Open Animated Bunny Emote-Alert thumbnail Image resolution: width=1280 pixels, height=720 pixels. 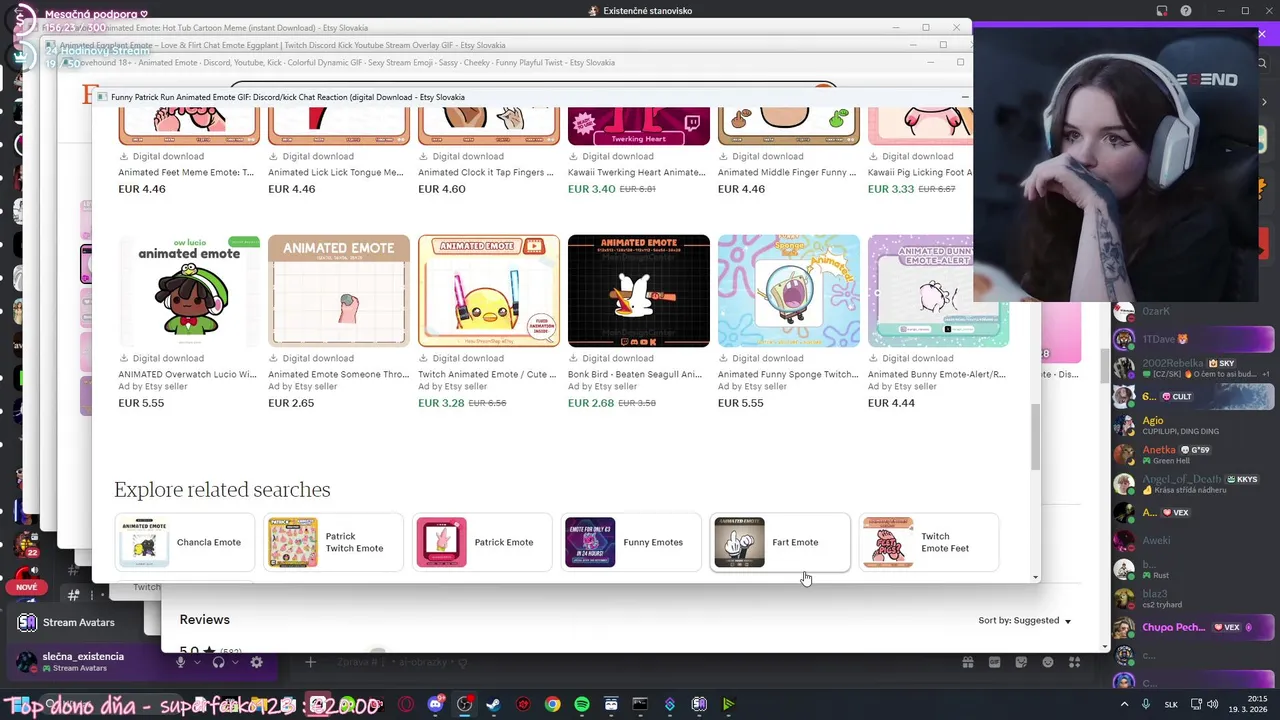coord(938,291)
